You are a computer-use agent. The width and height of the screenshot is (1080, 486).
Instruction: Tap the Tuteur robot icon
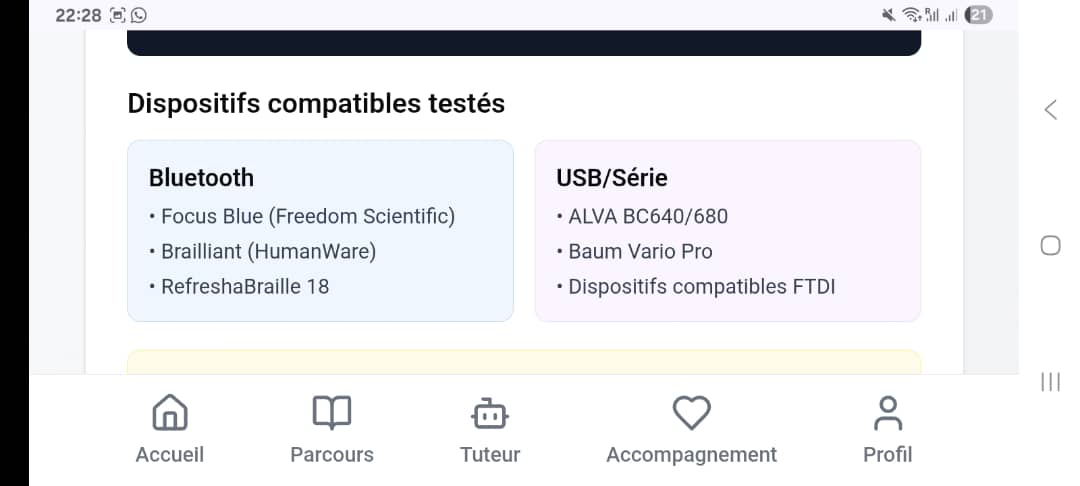(490, 412)
